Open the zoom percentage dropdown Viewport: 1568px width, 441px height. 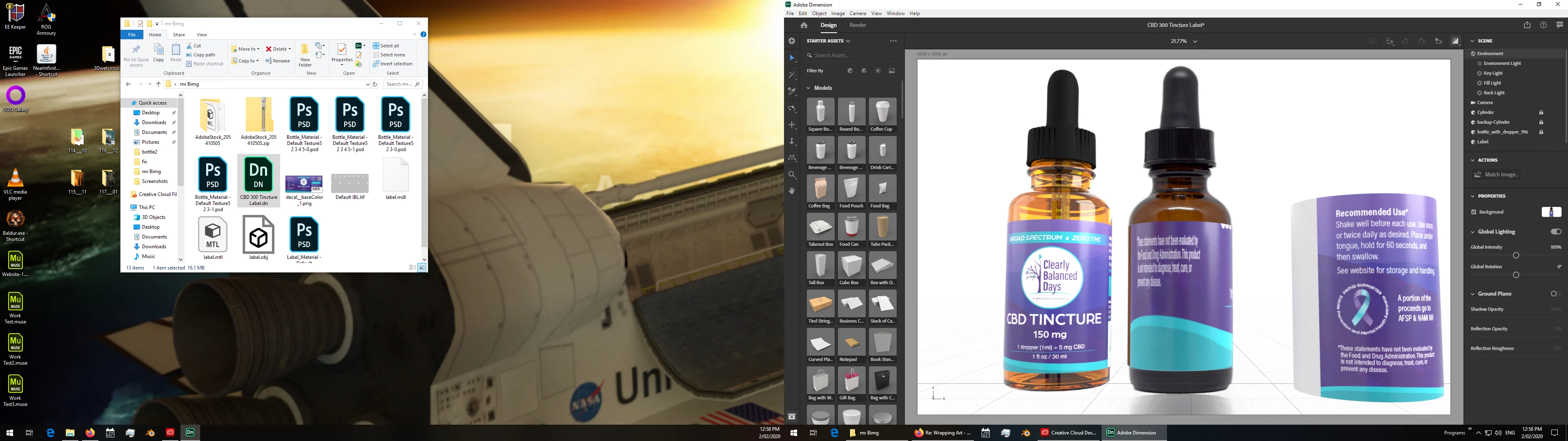pyautogui.click(x=1195, y=41)
